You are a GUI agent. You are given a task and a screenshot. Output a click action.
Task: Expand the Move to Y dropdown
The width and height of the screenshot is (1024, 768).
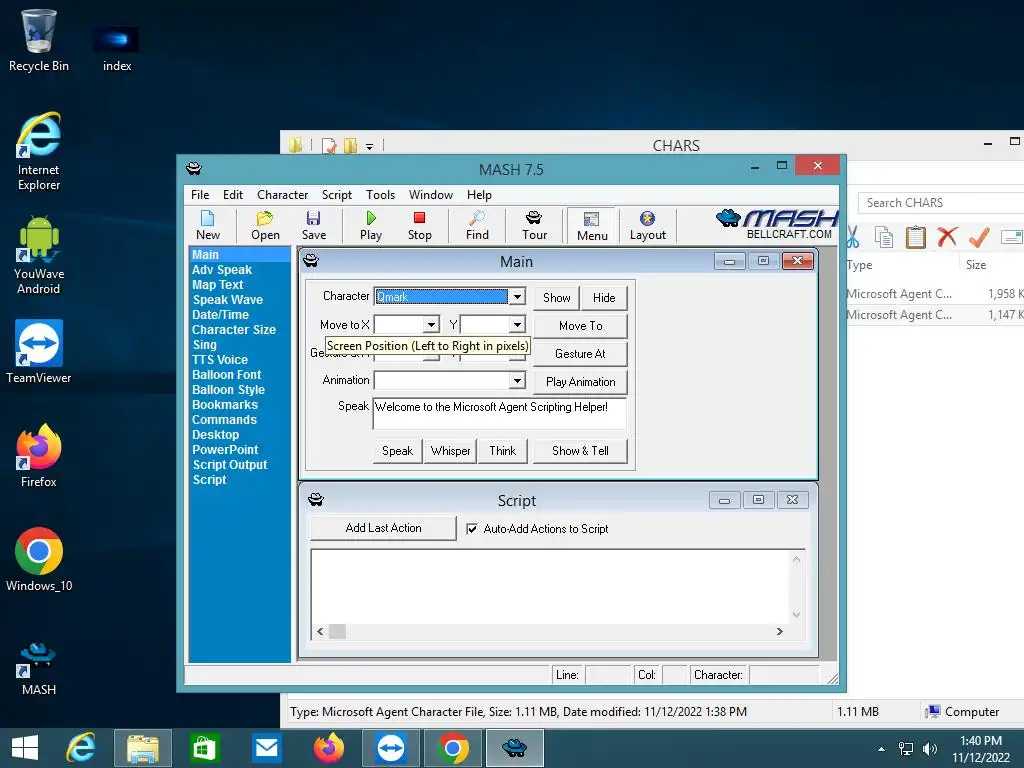point(517,325)
